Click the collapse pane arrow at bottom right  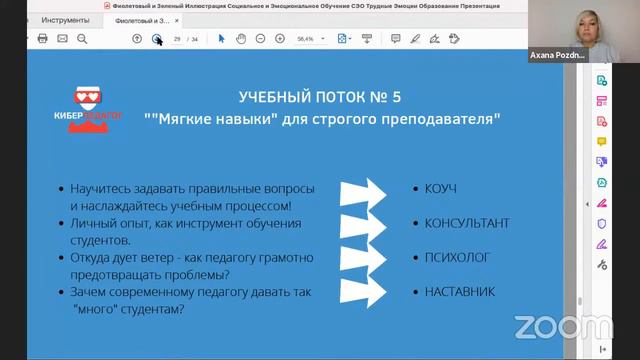pos(602,349)
